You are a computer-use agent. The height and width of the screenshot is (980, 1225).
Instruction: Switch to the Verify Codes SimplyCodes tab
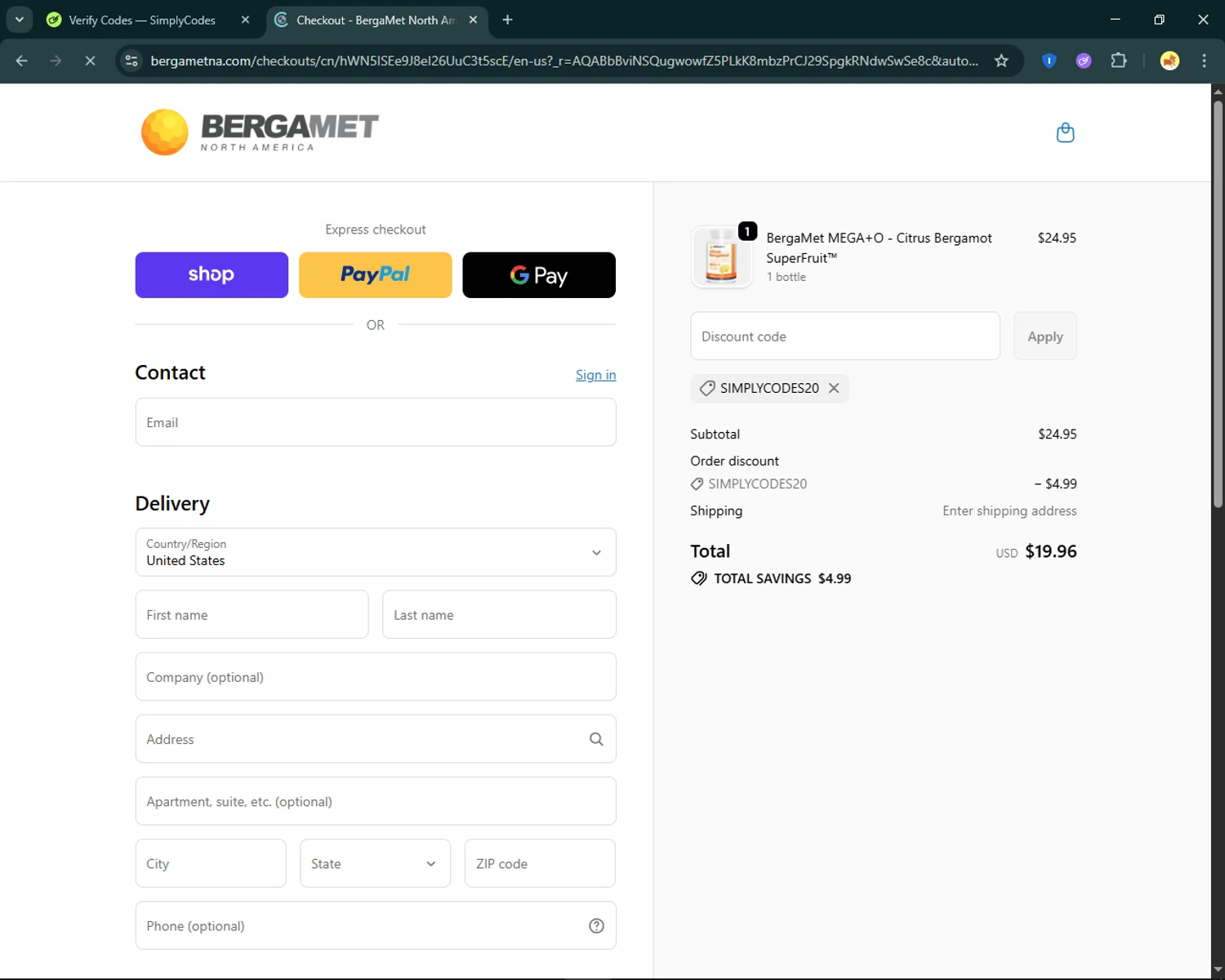142,20
